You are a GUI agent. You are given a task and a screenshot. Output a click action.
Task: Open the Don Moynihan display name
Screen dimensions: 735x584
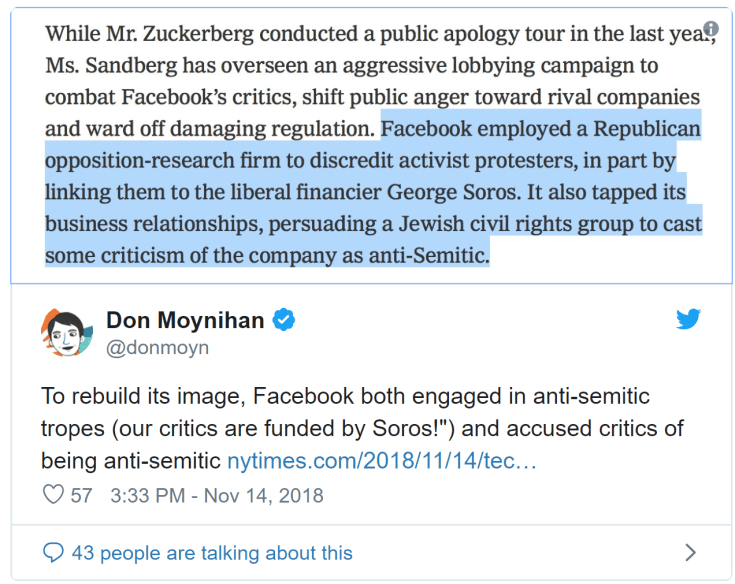click(185, 320)
